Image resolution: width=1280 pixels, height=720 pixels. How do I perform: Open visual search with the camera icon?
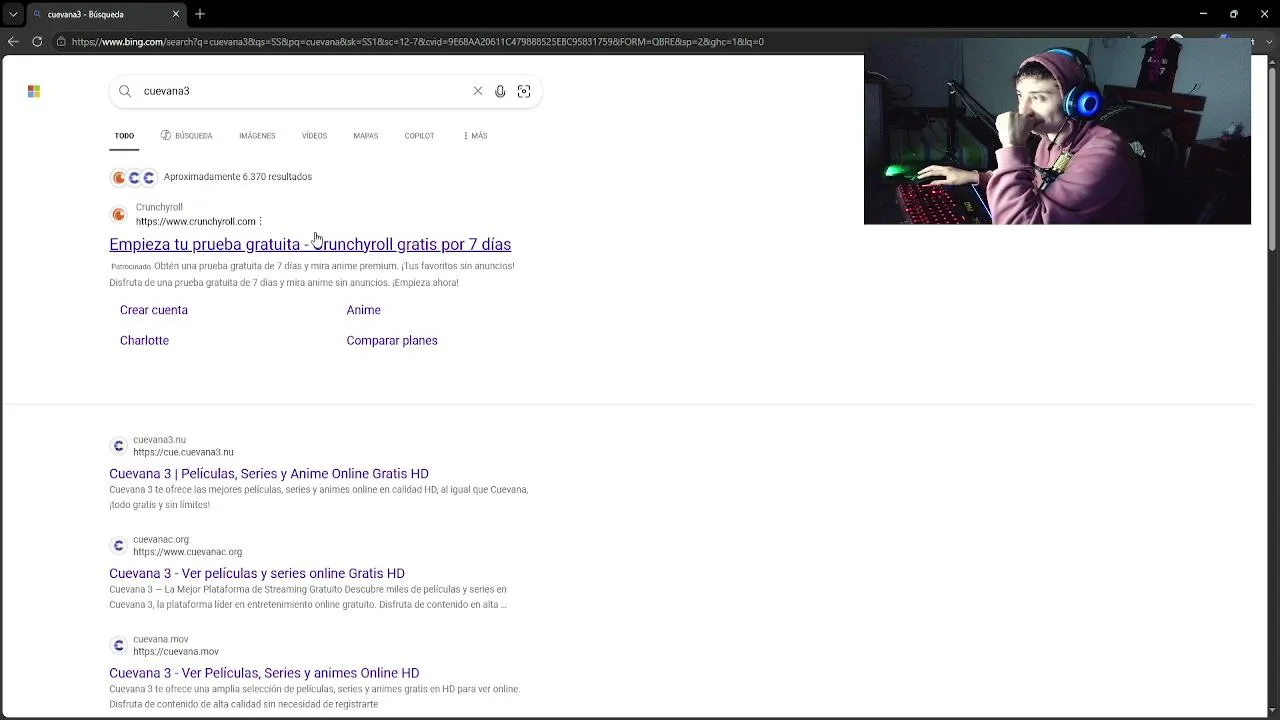point(524,91)
